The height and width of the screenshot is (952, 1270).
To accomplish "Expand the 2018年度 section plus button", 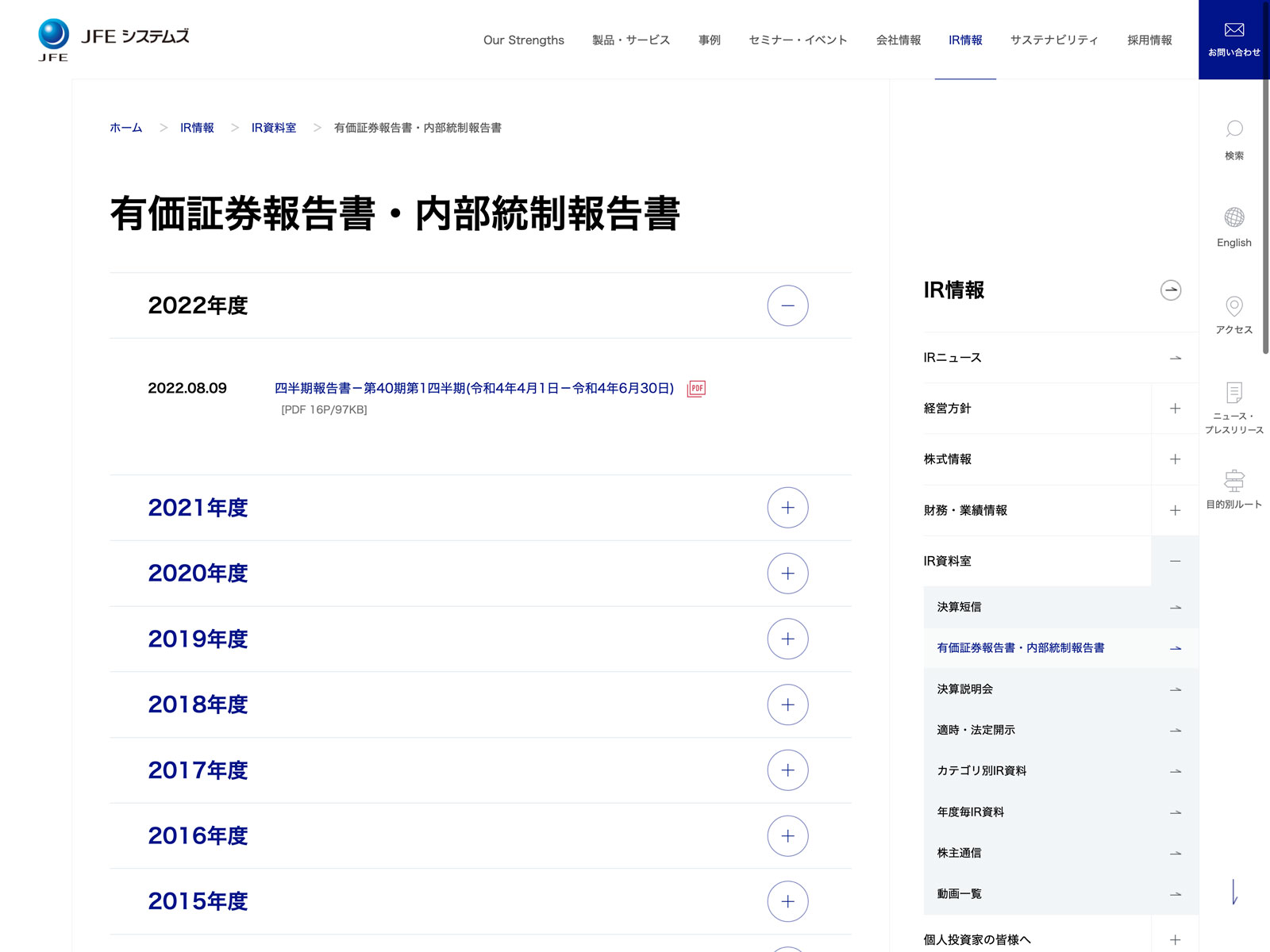I will 787,704.
